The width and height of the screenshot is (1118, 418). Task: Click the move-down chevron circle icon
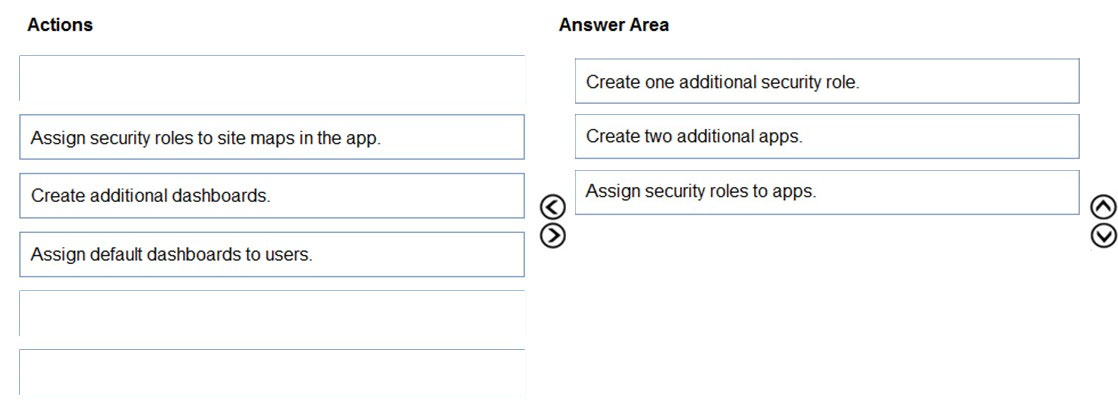coord(1103,235)
